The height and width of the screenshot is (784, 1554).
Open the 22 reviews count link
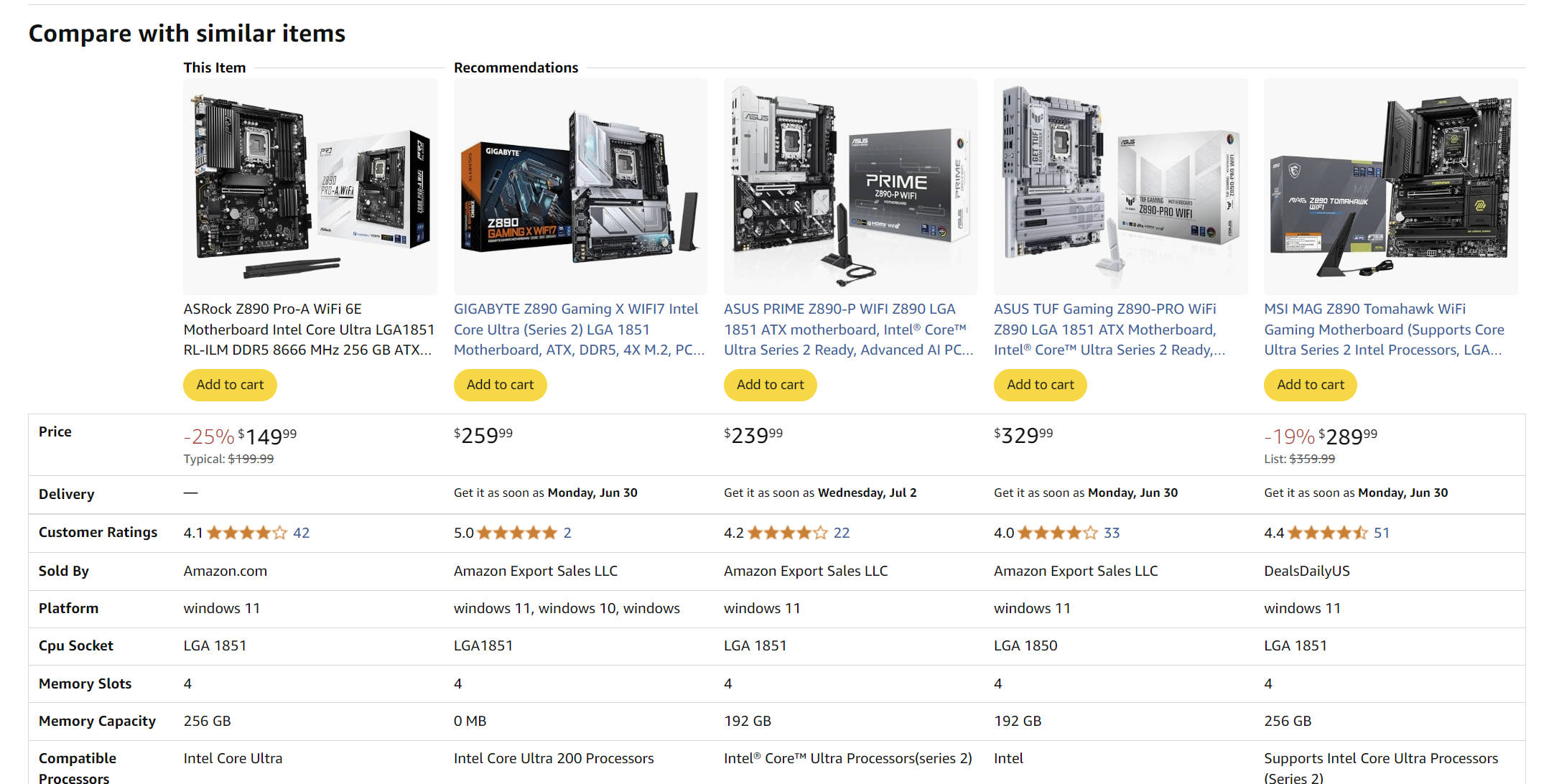click(x=842, y=533)
